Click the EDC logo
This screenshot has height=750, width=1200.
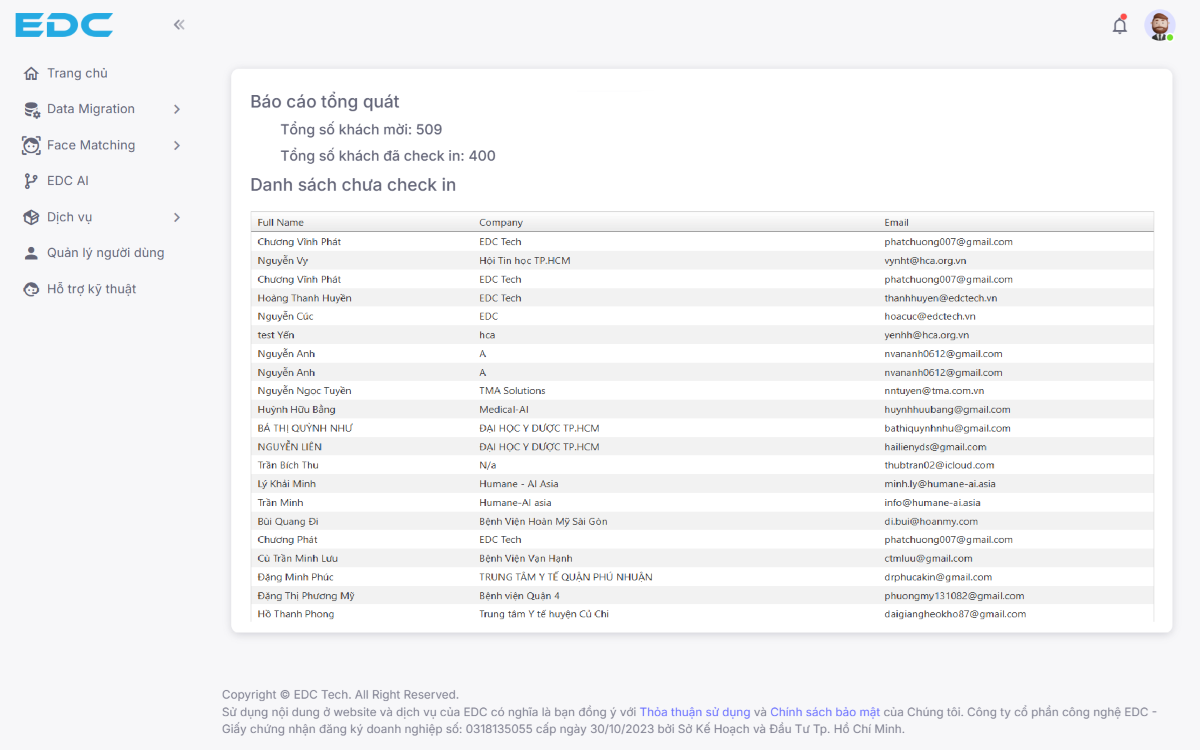point(64,25)
